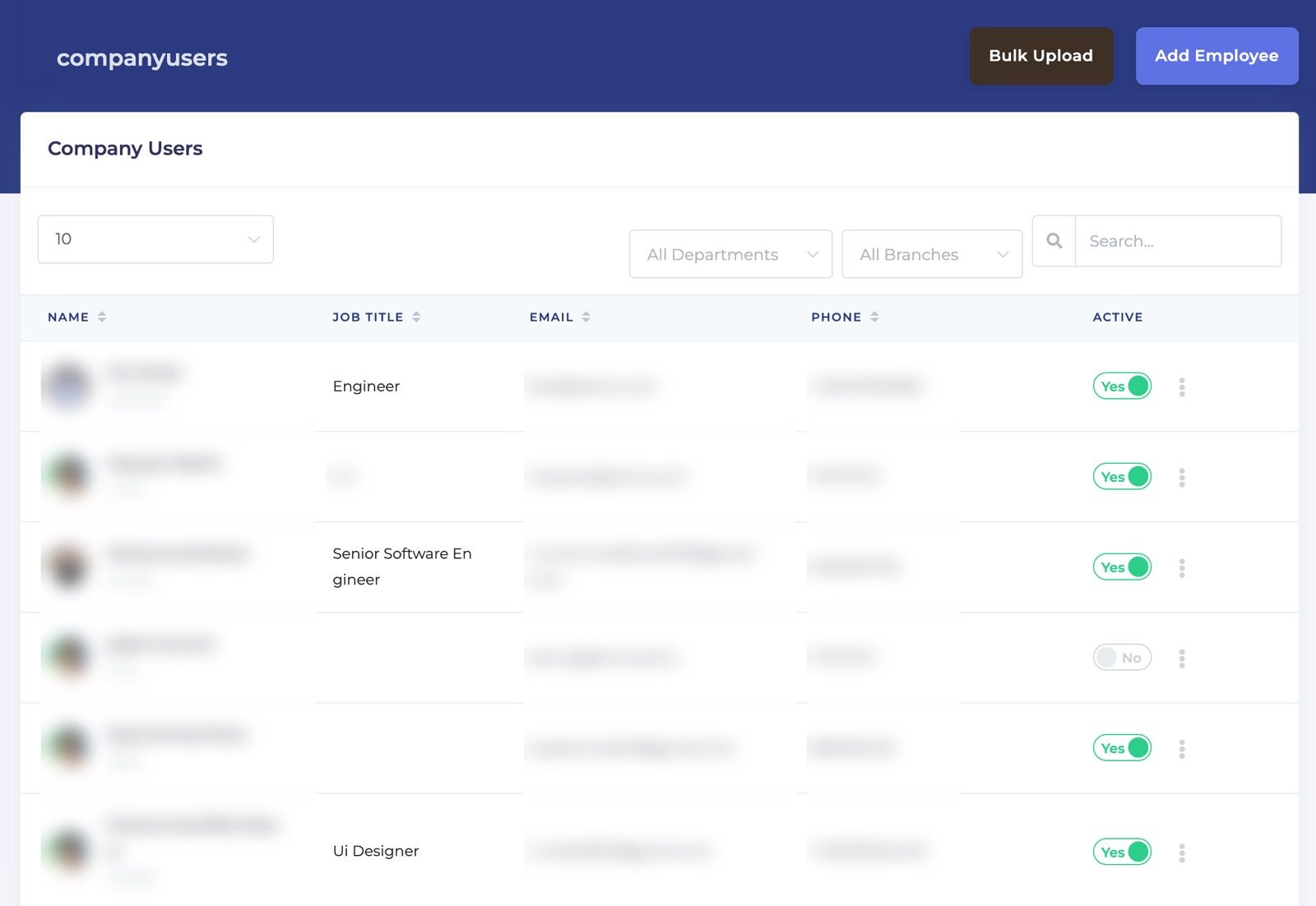Click the Bulk Upload button
The width and height of the screenshot is (1316, 906).
coord(1040,56)
